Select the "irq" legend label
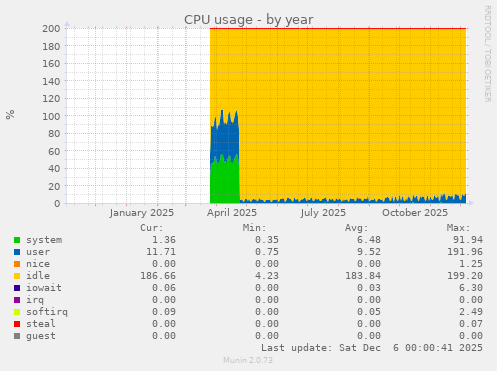This screenshot has height=371, width=497. click(x=35, y=300)
